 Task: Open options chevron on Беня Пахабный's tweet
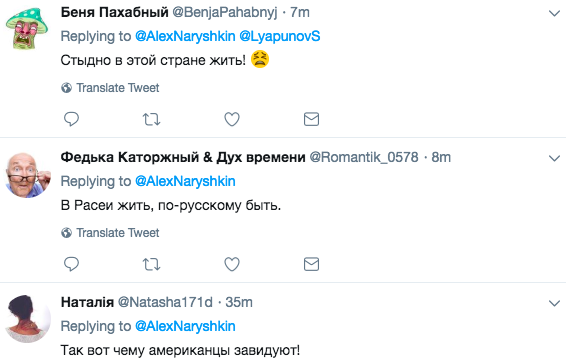point(554,14)
